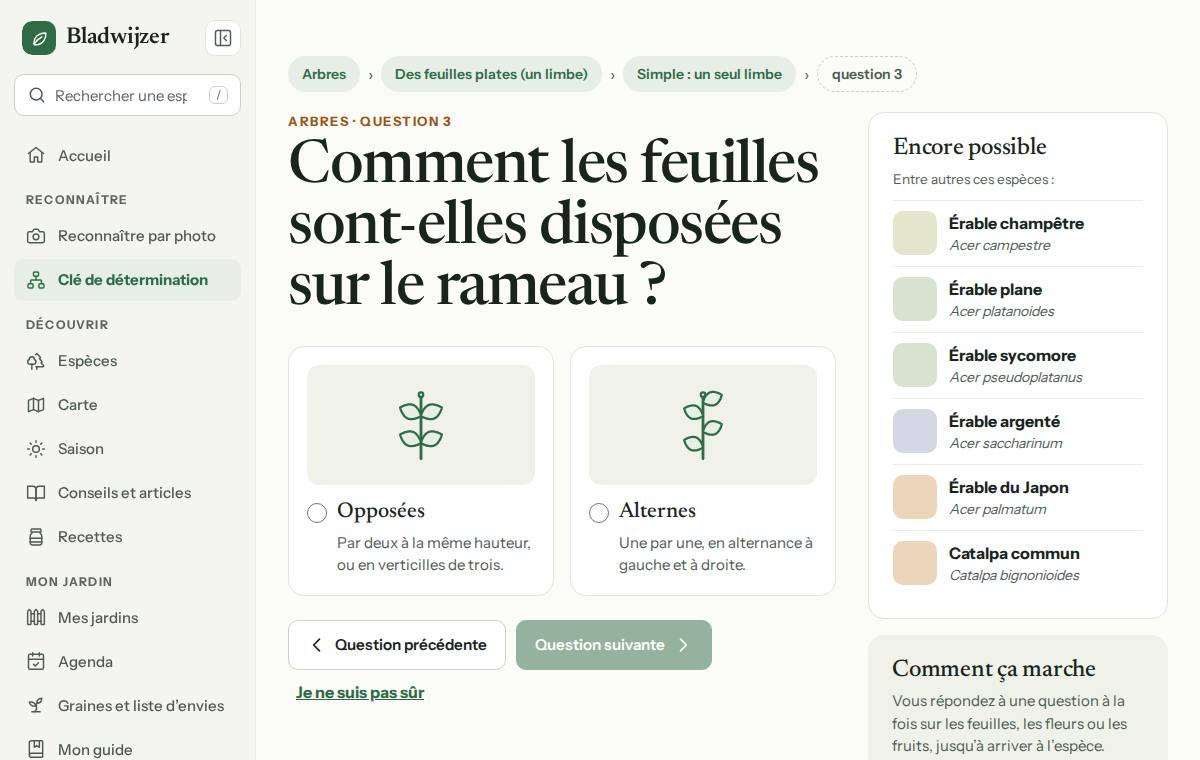The width and height of the screenshot is (1200, 760).
Task: Click the Graines et liste d'envies sprout icon
Action: point(36,706)
